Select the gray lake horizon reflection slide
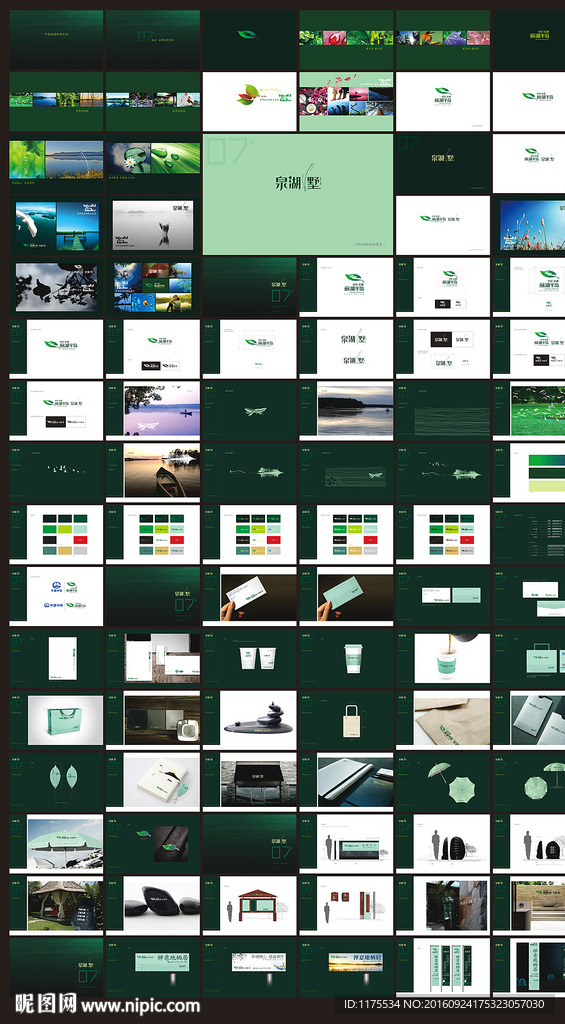The height and width of the screenshot is (1024, 565). (x=346, y=410)
